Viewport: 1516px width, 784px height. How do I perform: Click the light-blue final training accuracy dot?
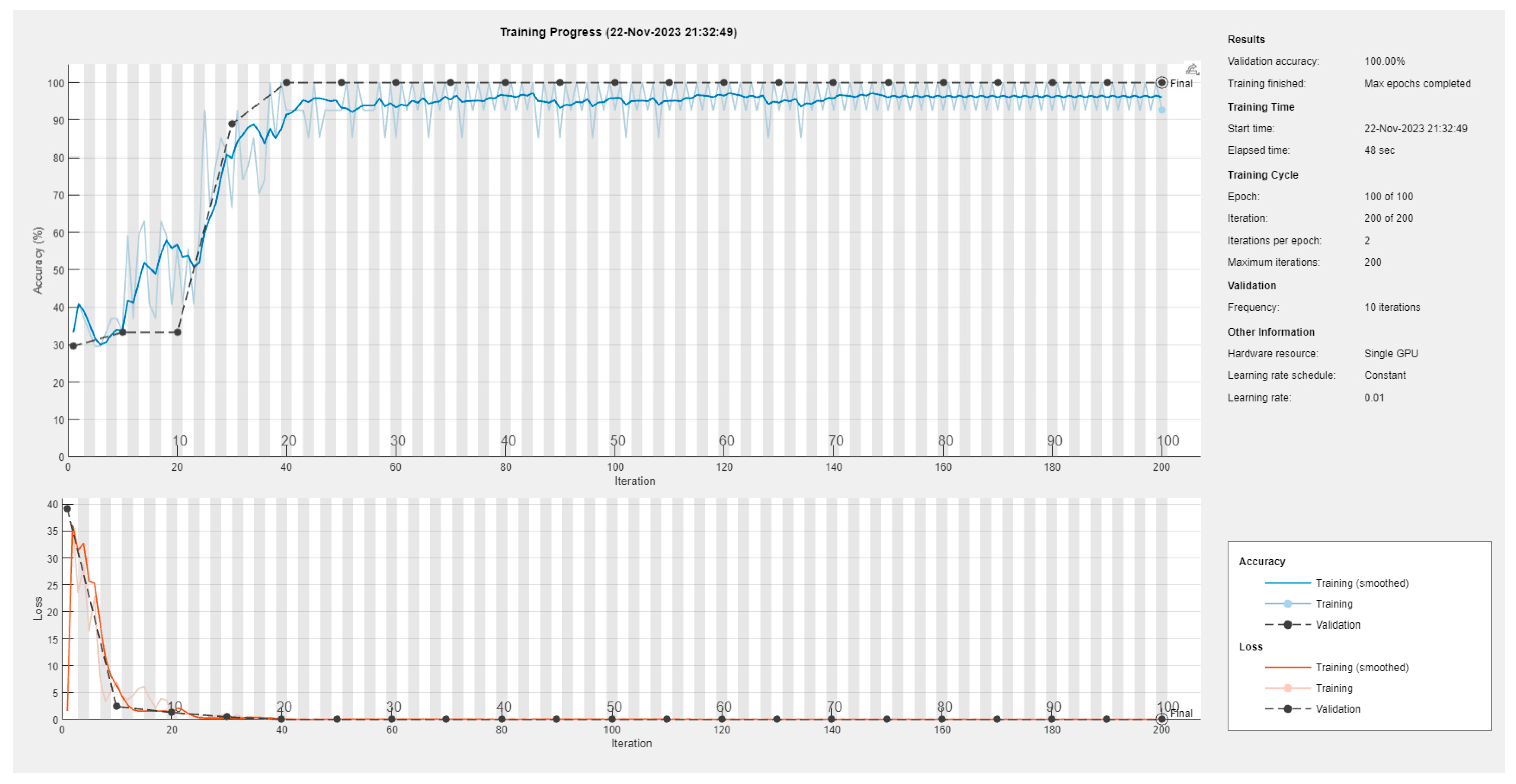click(1162, 110)
